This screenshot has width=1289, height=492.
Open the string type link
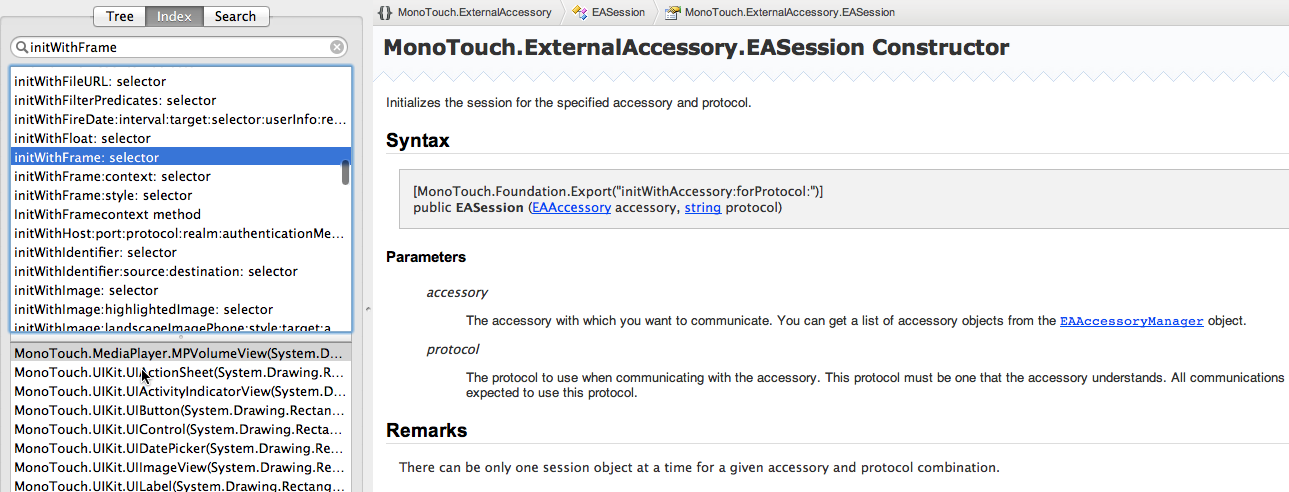point(703,208)
